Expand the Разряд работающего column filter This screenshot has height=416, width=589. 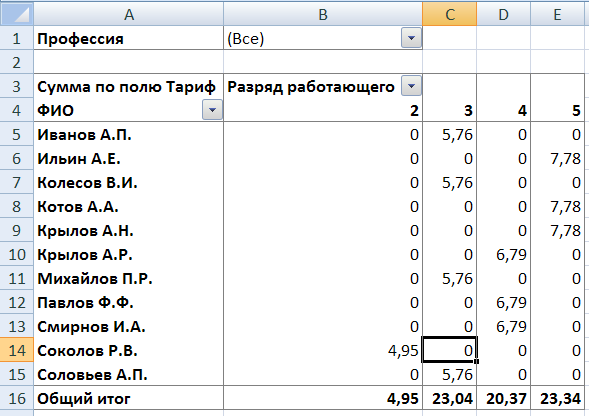point(411,86)
